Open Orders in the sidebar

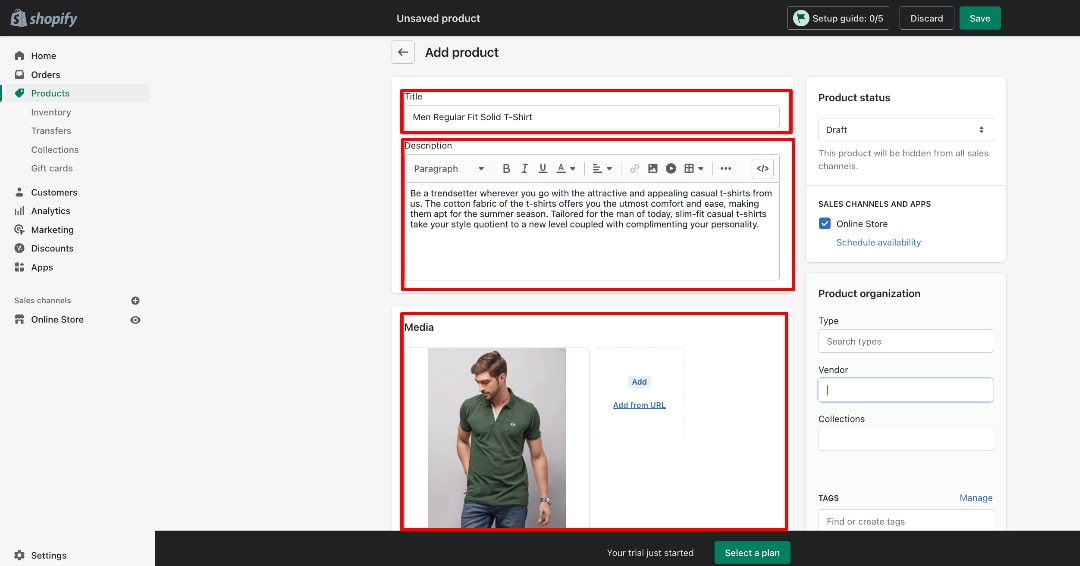coord(45,74)
